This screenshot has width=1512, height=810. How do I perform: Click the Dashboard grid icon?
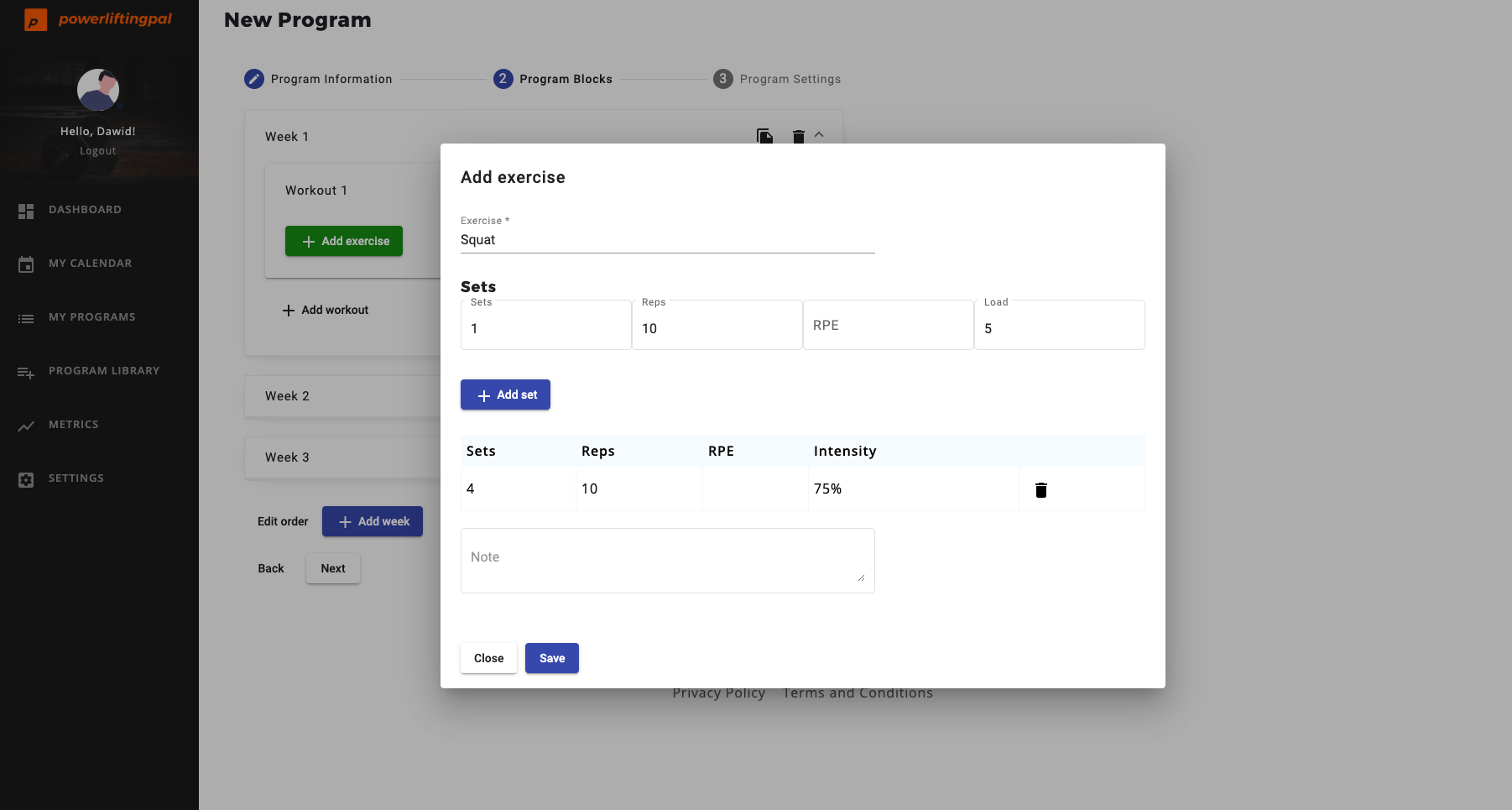coord(26,212)
